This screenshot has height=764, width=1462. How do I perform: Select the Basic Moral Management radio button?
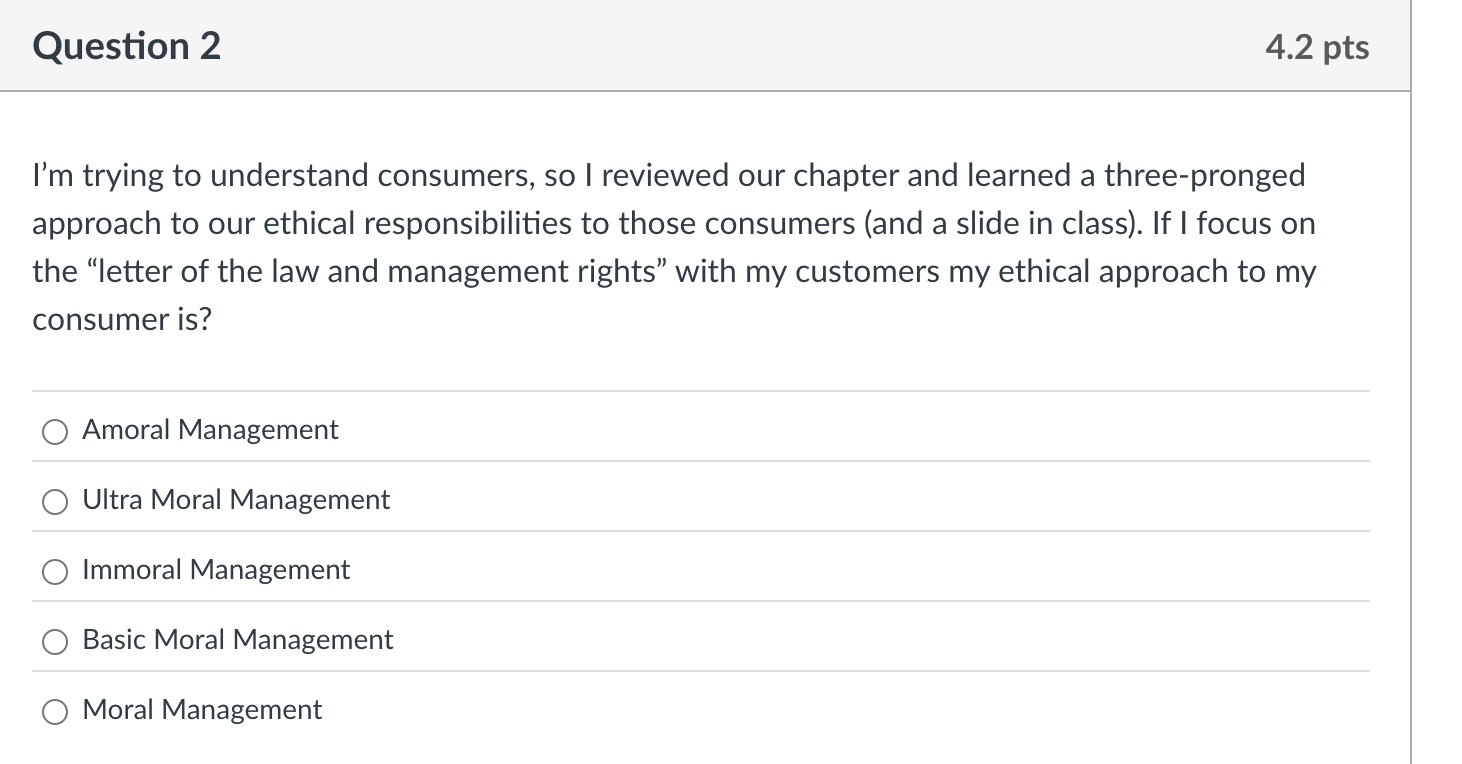(x=55, y=642)
